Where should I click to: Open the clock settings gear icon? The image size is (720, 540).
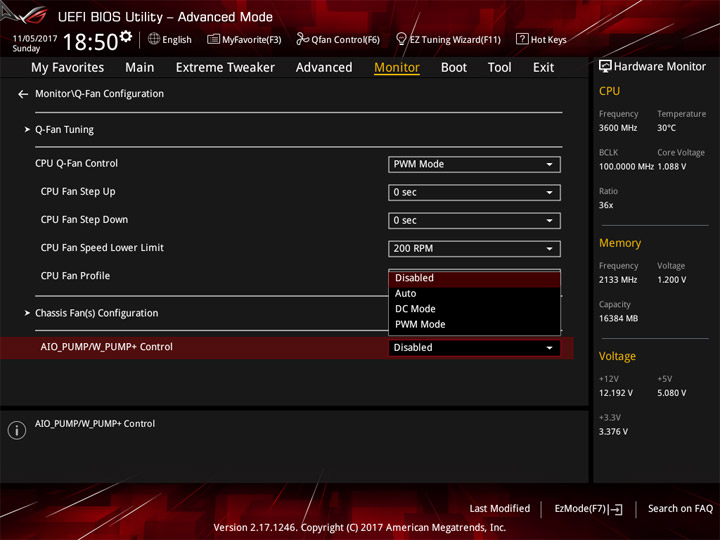126,36
